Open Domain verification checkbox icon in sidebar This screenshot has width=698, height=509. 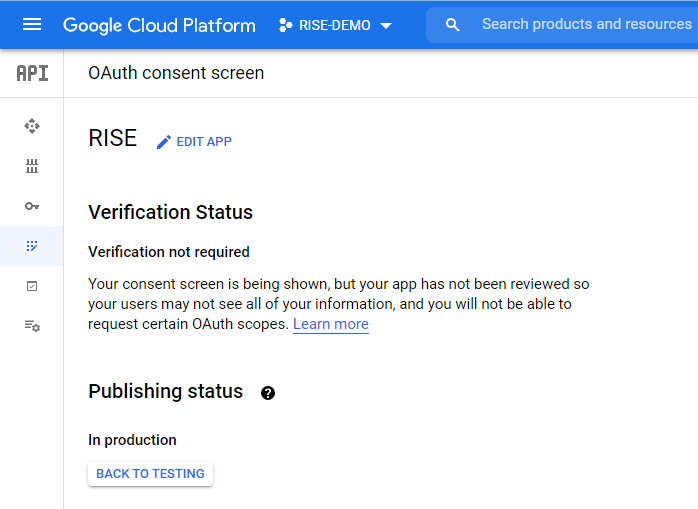(32, 286)
